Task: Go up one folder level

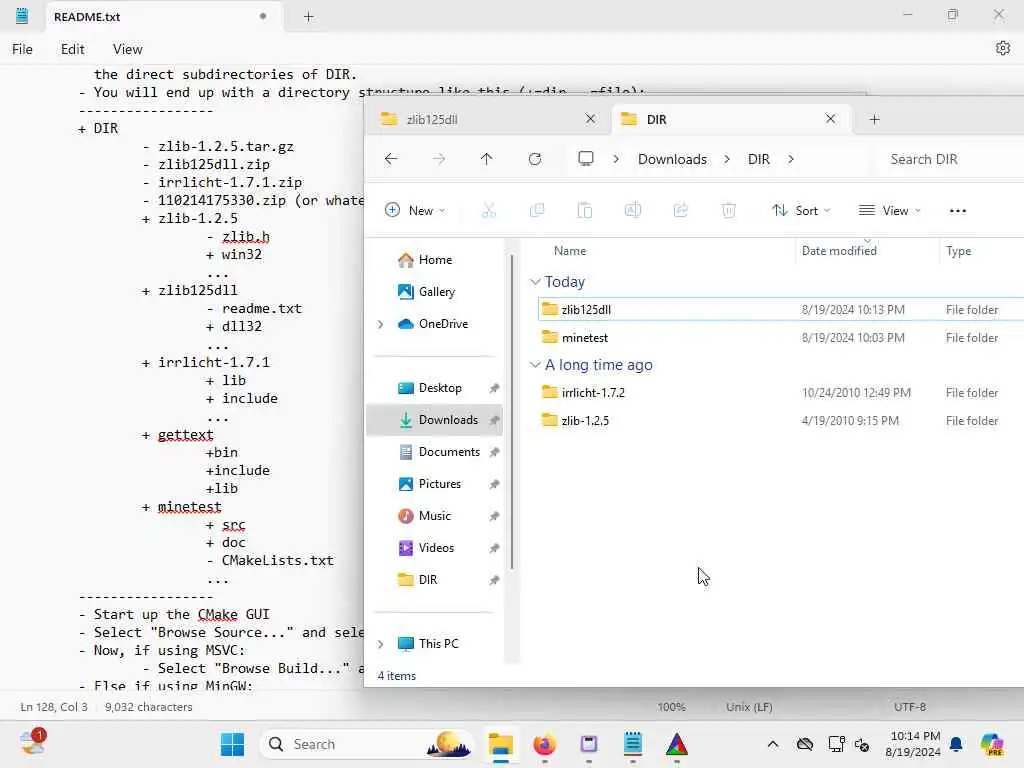Action: click(x=486, y=159)
